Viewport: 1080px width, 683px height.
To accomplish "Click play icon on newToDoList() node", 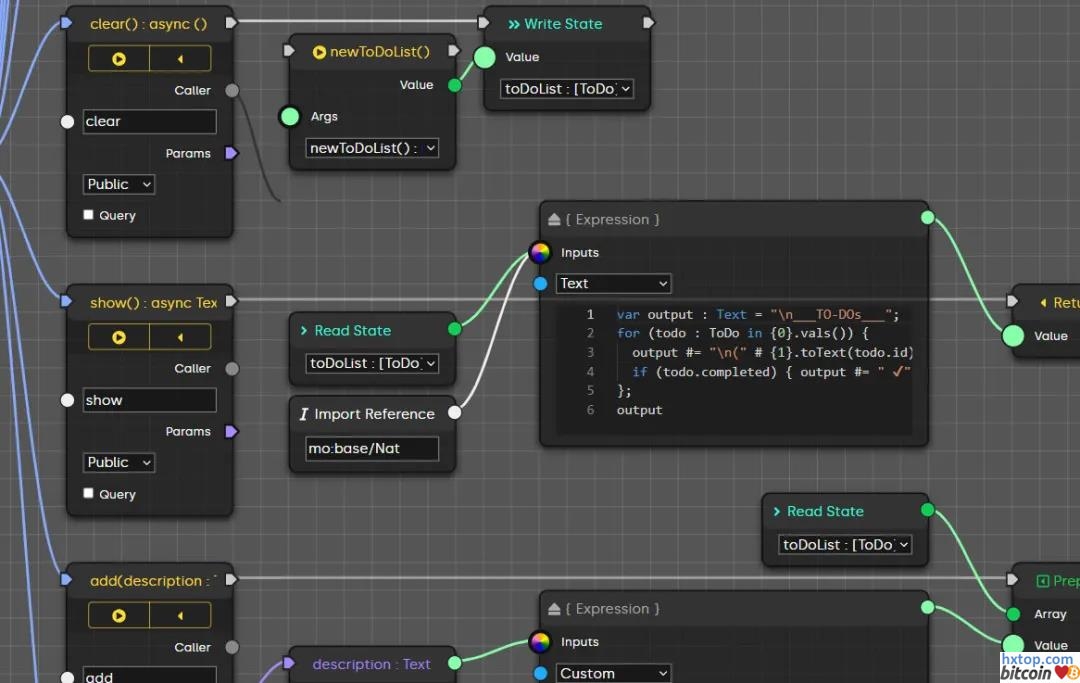I will (319, 52).
